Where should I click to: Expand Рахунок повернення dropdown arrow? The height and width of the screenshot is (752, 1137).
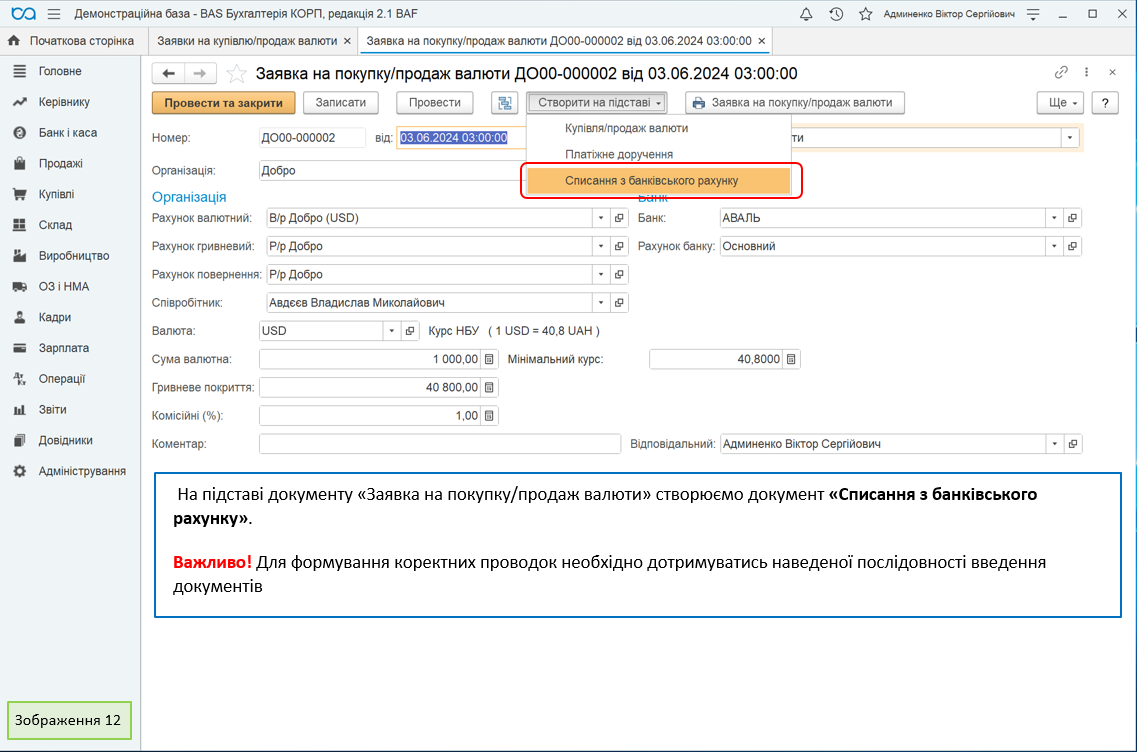click(x=600, y=274)
